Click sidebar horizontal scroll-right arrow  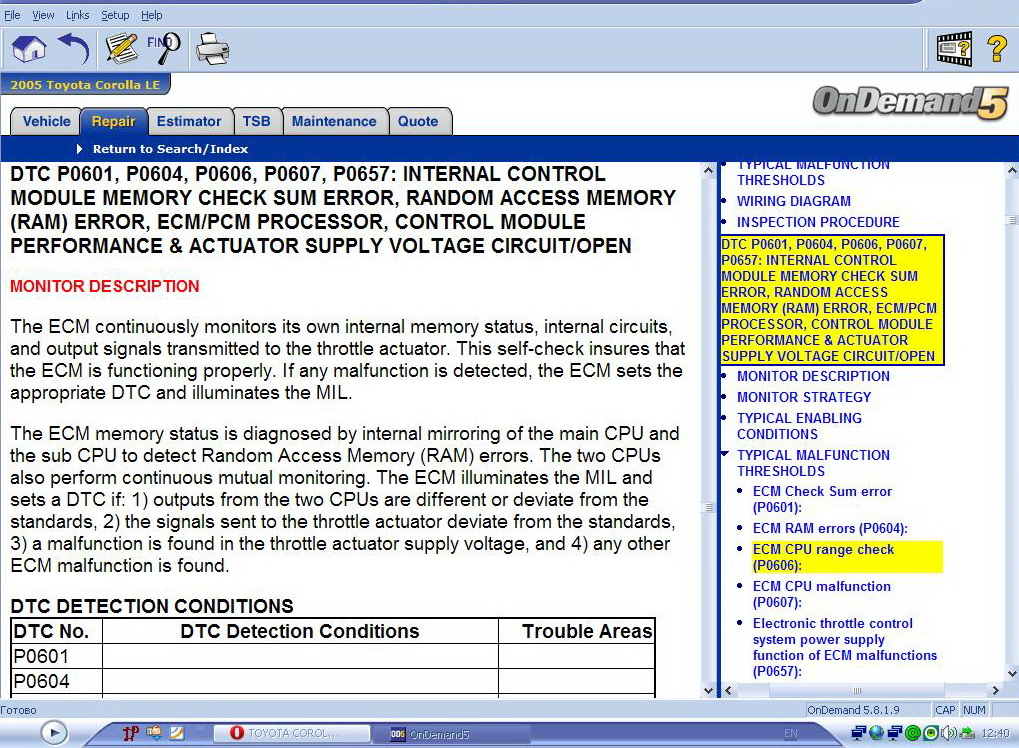(x=996, y=691)
